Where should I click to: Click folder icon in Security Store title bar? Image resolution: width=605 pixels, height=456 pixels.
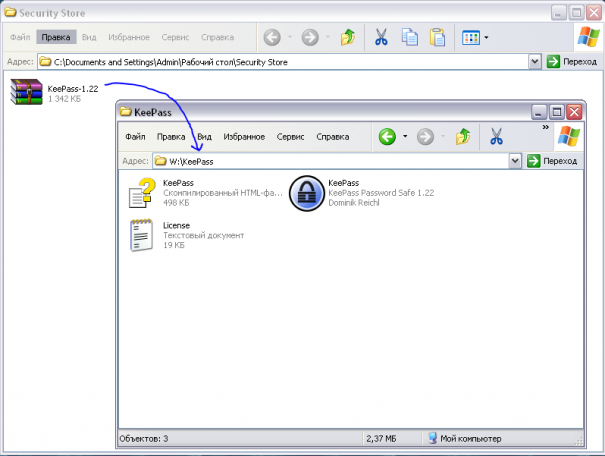(x=10, y=12)
